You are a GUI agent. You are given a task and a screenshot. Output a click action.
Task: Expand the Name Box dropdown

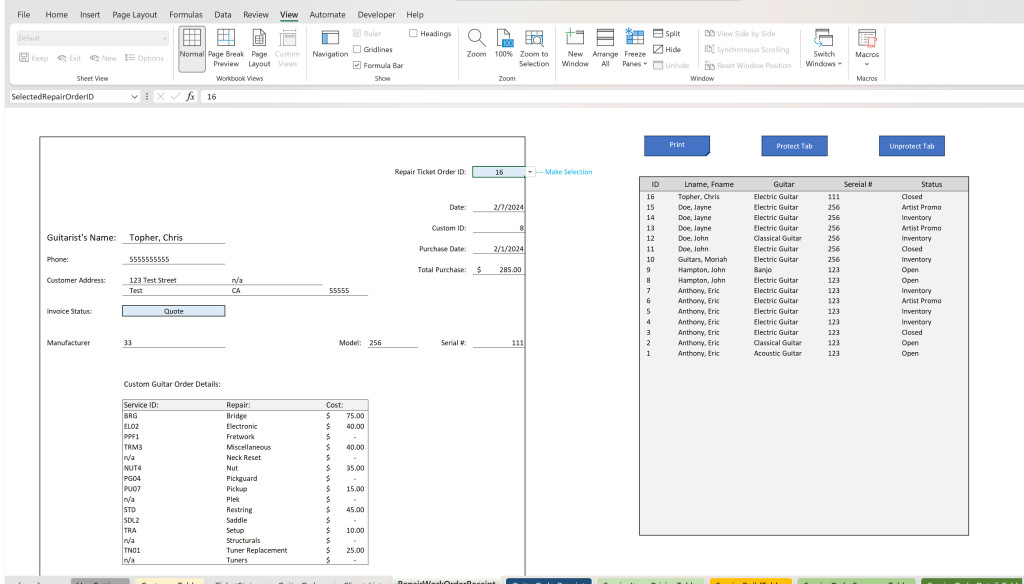click(x=135, y=97)
